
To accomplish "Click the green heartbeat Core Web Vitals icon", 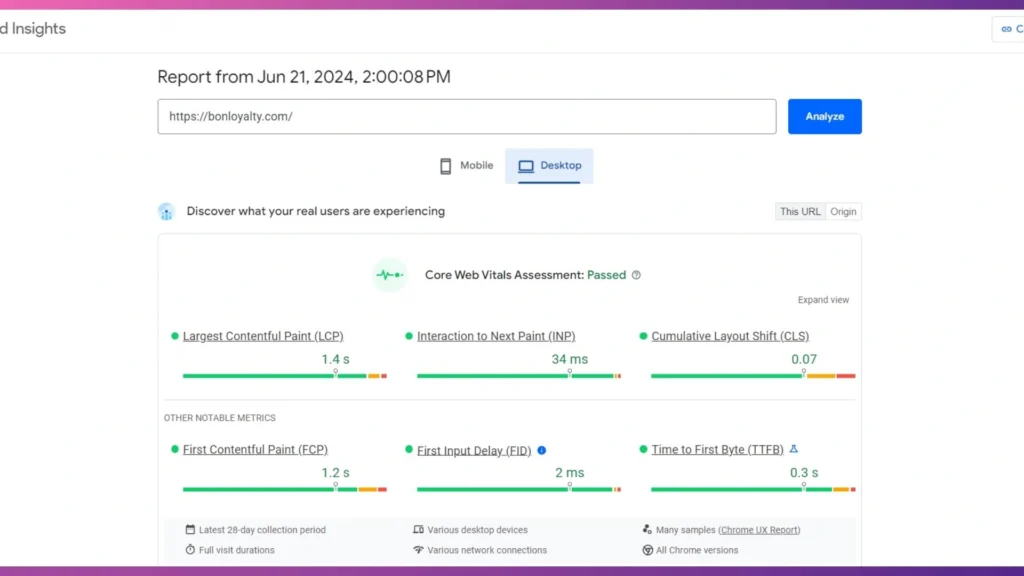I will tap(389, 274).
